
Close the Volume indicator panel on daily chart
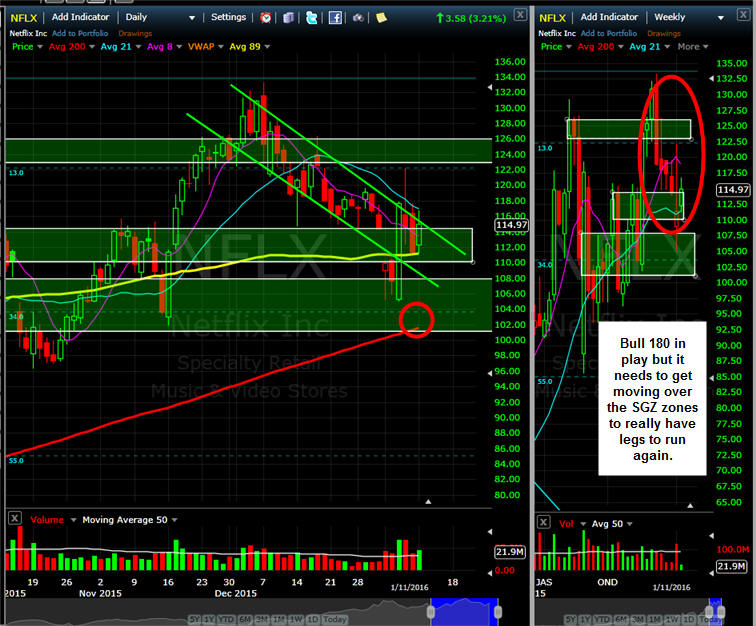tap(15, 519)
